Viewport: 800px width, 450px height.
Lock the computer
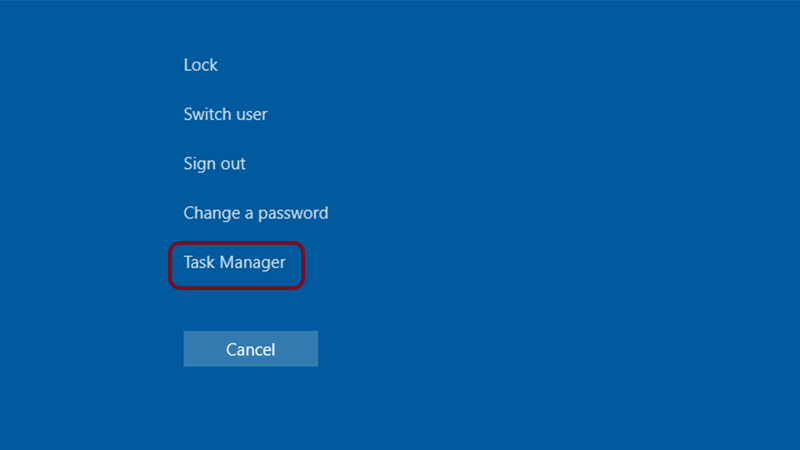coord(201,65)
